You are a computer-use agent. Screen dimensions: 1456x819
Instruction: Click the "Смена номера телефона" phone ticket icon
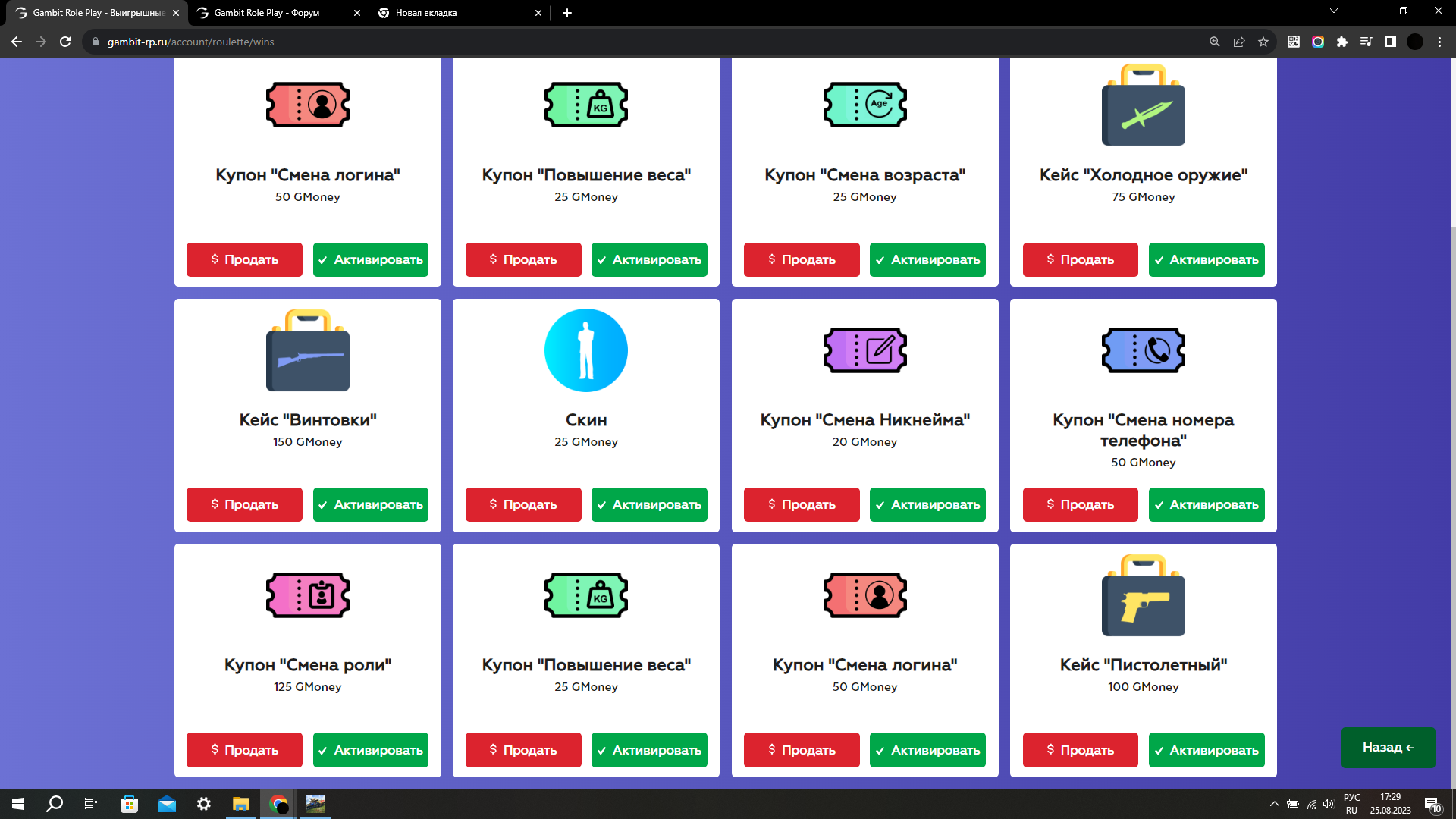1143,350
